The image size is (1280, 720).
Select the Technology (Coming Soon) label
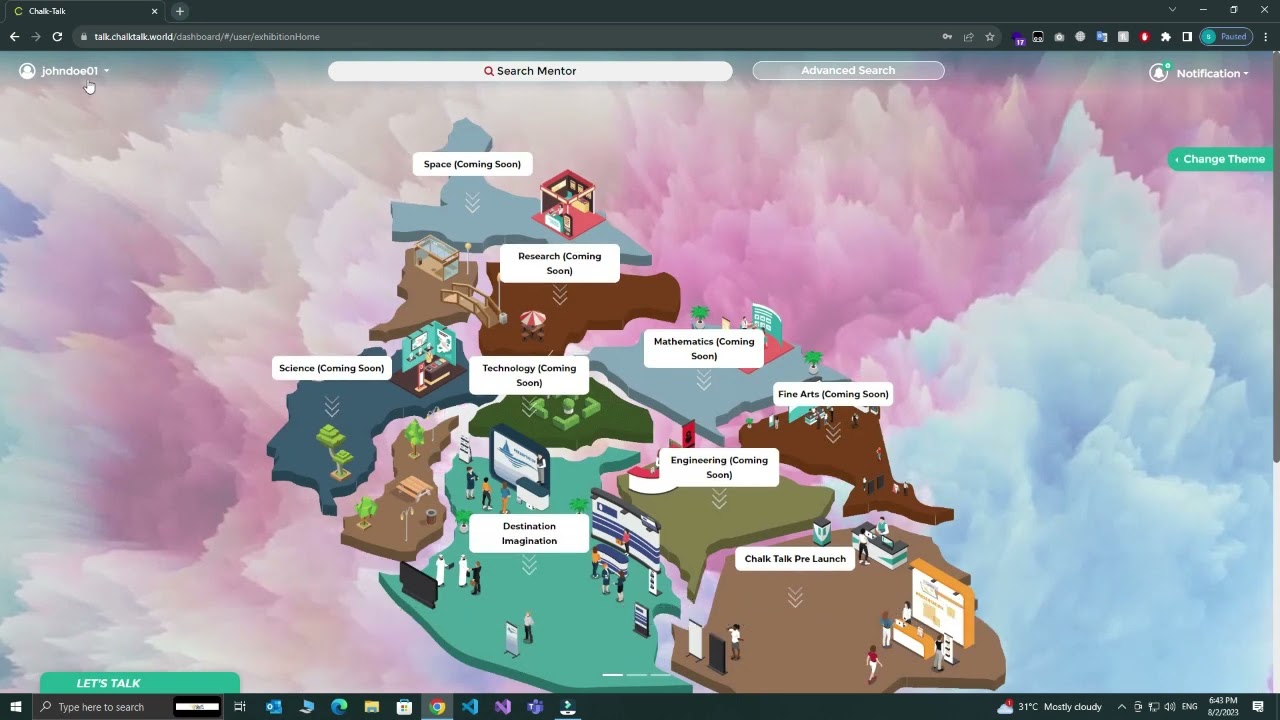(529, 375)
